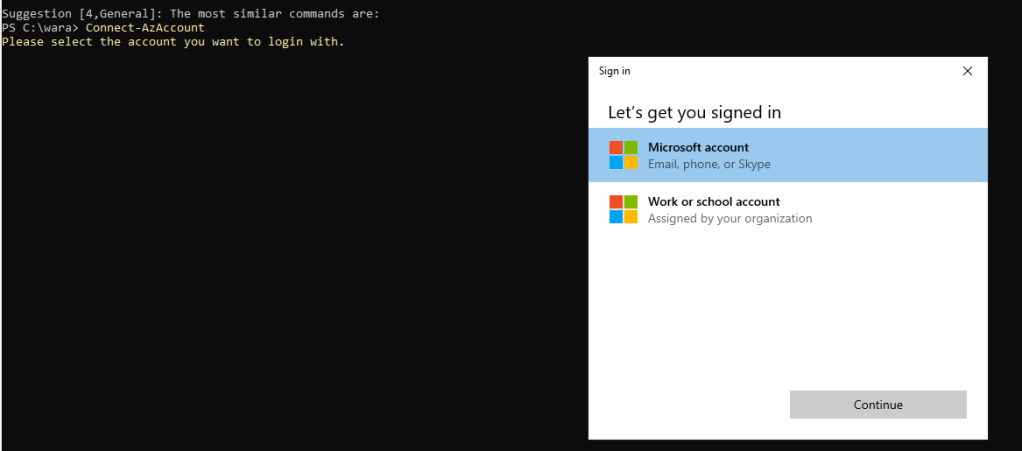The width and height of the screenshot is (1022, 451).
Task: Click the 'Email, phone, or Skype' subtitle
Action: [709, 164]
